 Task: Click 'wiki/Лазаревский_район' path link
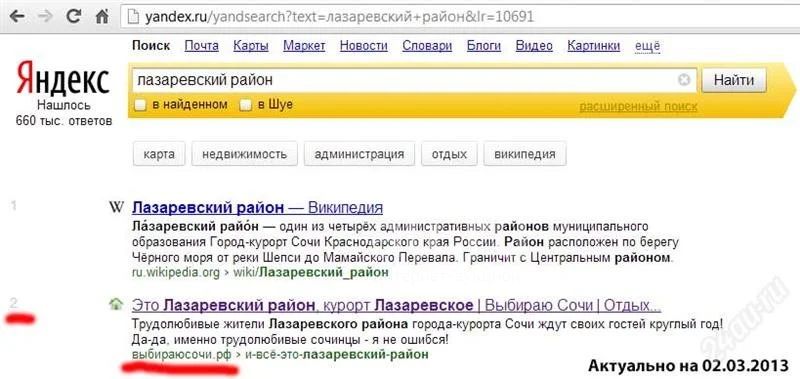(310, 273)
